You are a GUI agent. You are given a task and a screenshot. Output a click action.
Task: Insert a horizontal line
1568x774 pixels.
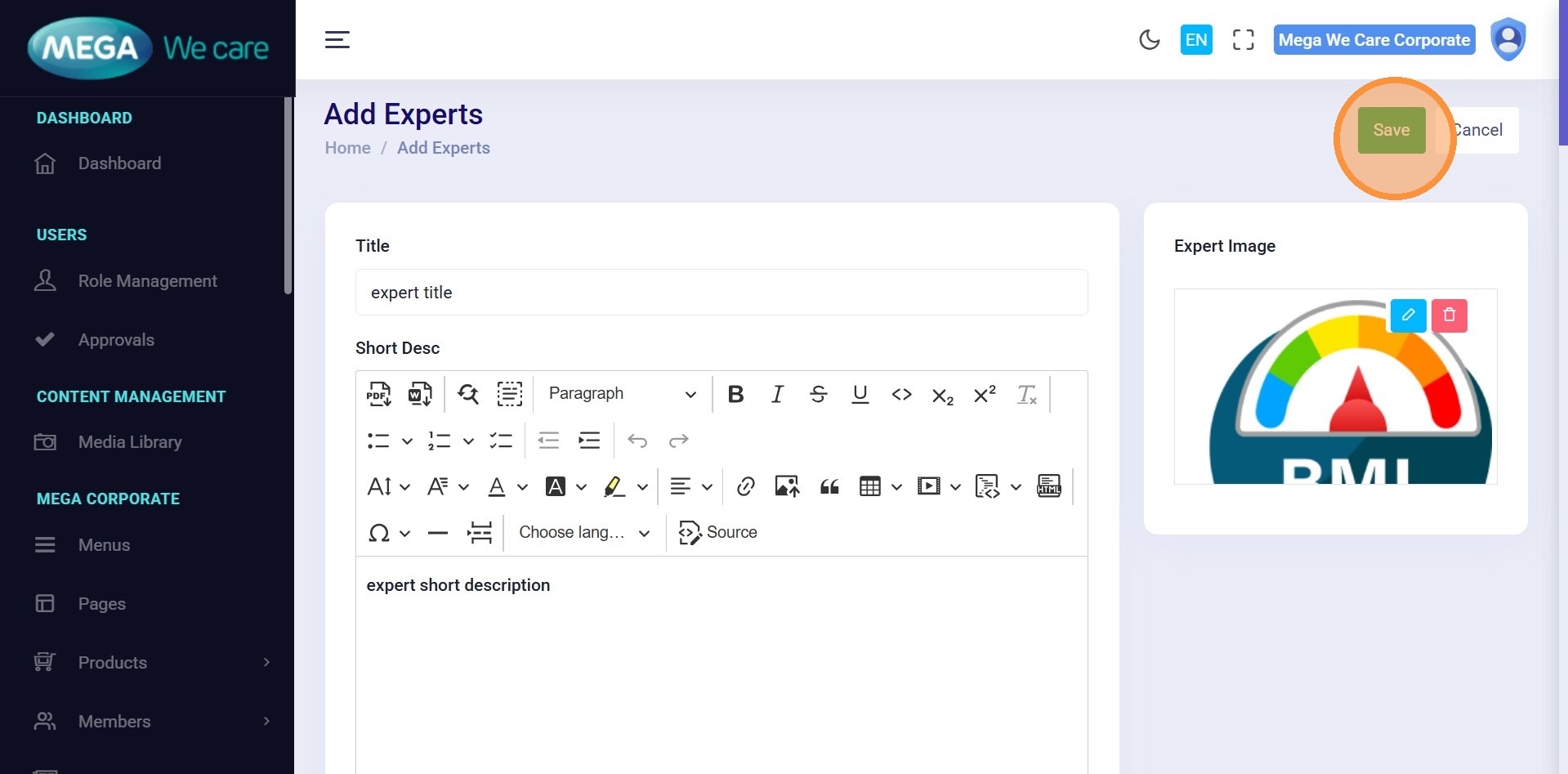[438, 533]
